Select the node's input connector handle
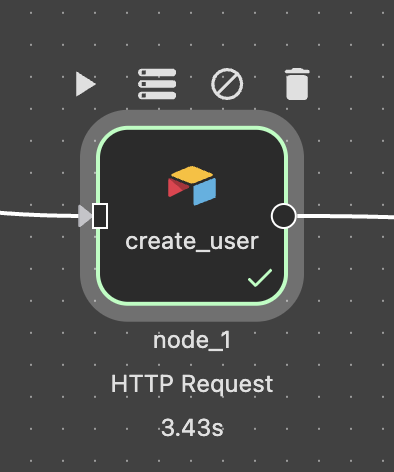The width and height of the screenshot is (394, 472). [100, 216]
